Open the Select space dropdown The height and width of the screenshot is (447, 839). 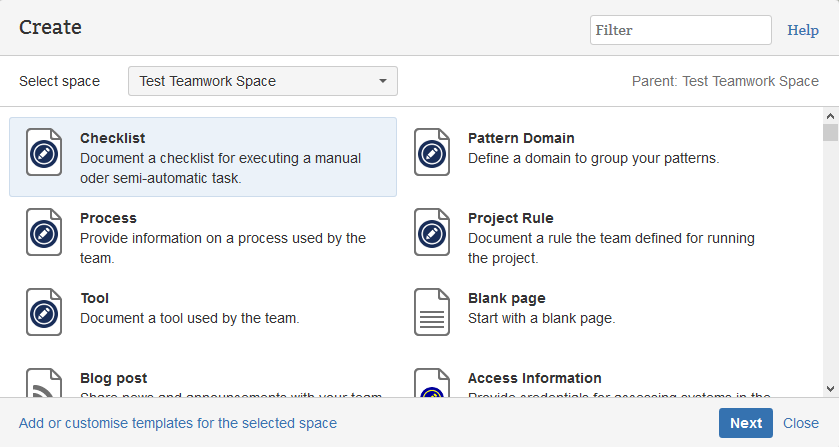[262, 81]
